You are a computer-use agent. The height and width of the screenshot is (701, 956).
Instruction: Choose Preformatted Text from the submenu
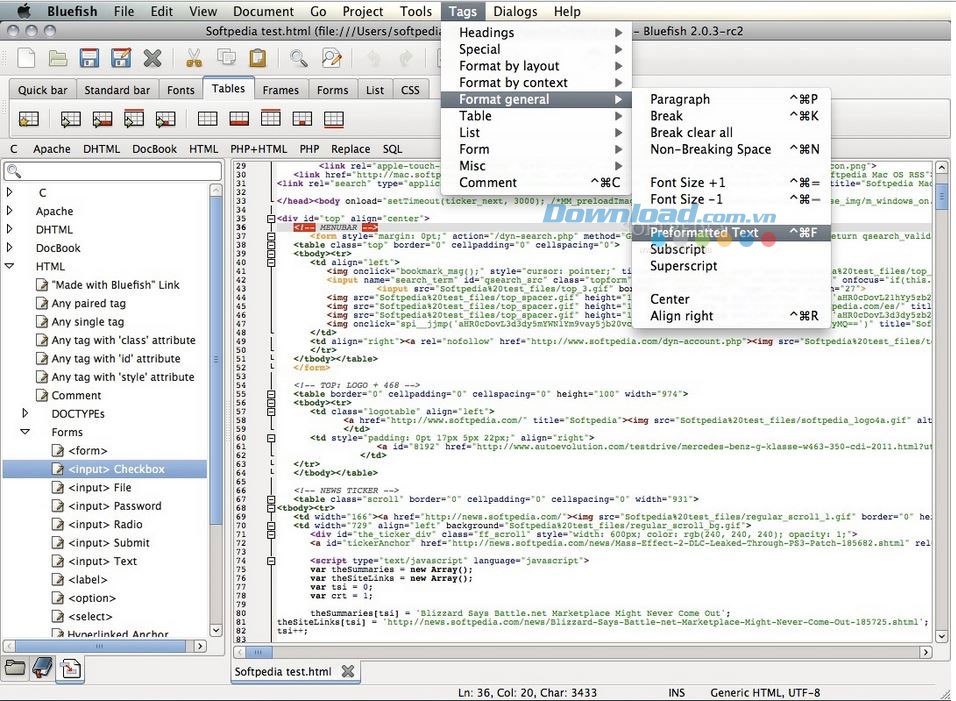coord(704,233)
